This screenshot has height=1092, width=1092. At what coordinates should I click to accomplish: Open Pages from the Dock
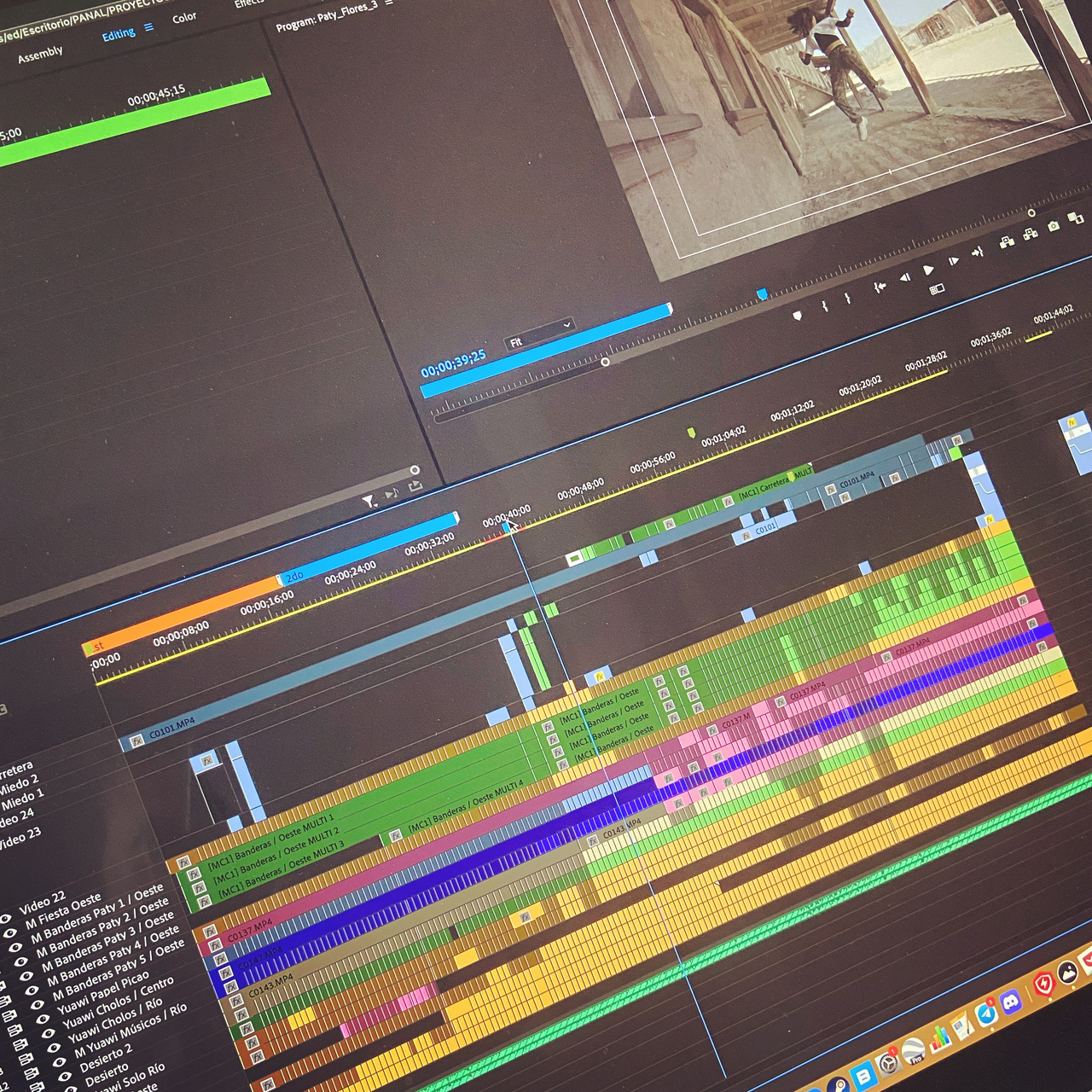pos(962,1026)
